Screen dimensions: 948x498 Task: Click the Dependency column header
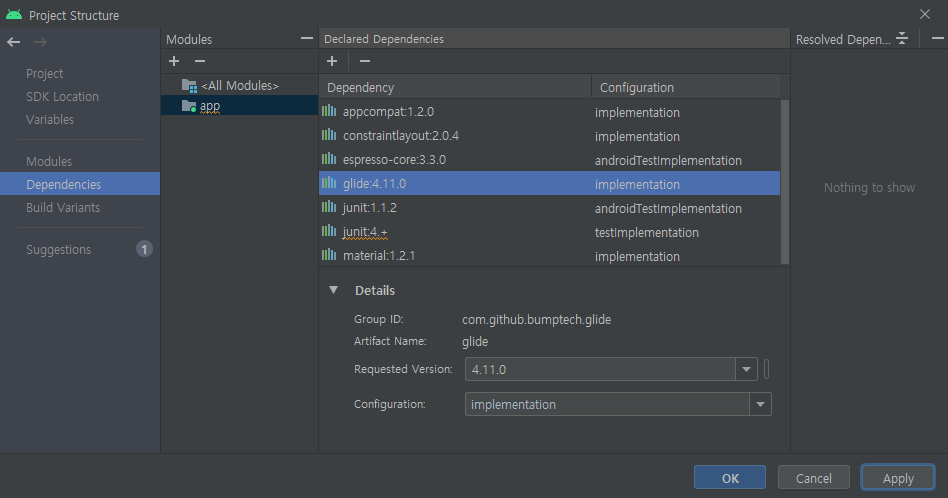[x=455, y=87]
